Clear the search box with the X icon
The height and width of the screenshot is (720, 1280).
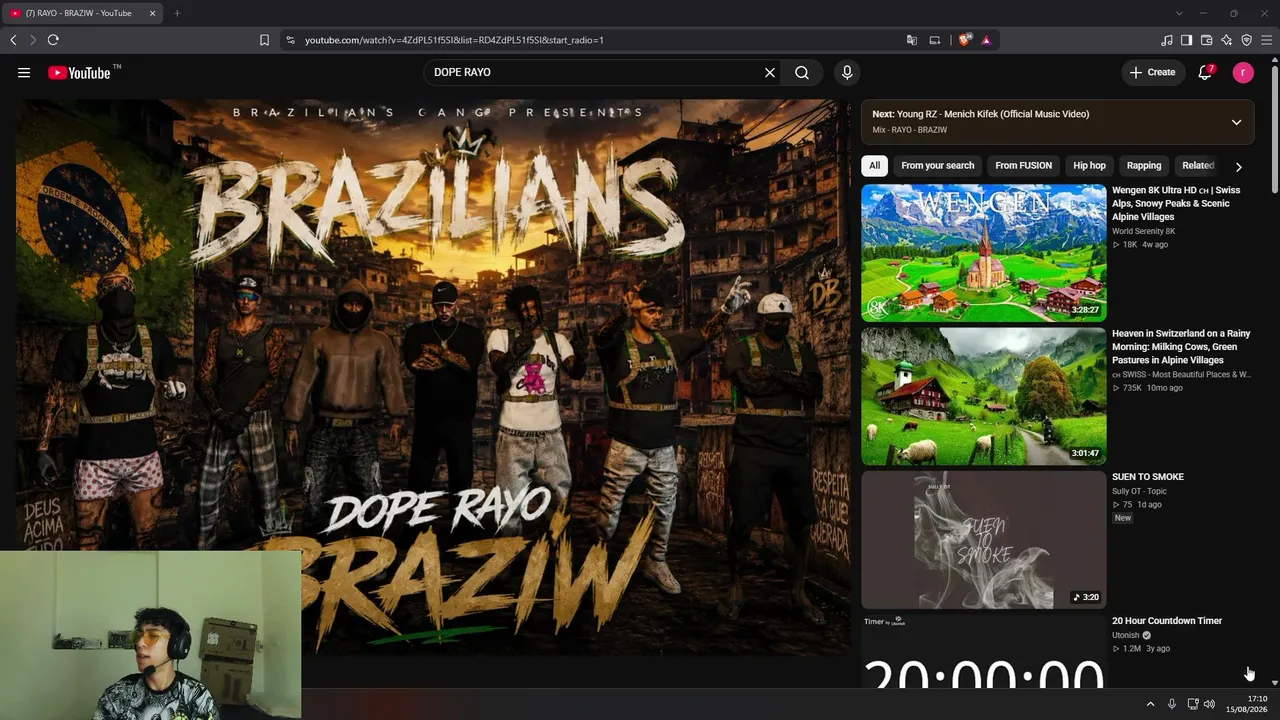[x=770, y=72]
